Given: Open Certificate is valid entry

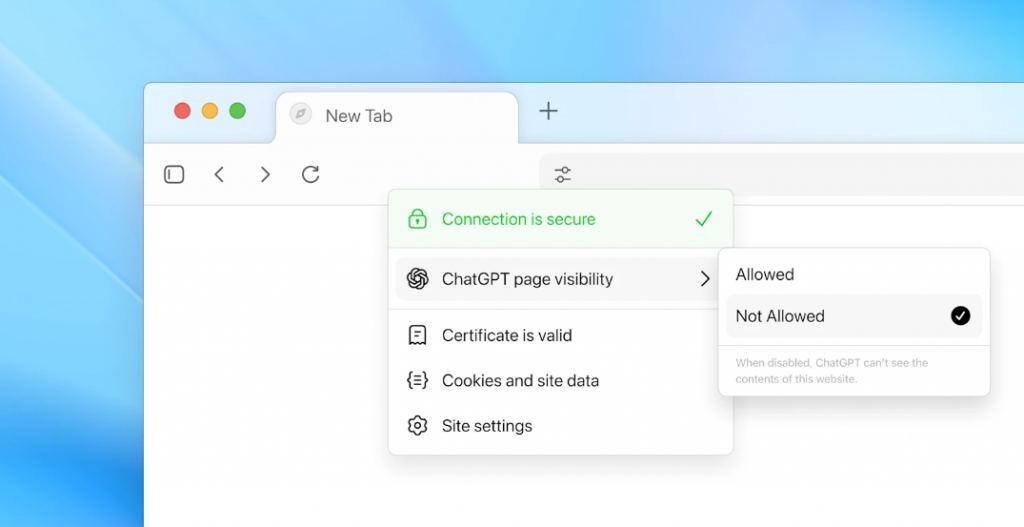Looking at the screenshot, I should [x=560, y=335].
